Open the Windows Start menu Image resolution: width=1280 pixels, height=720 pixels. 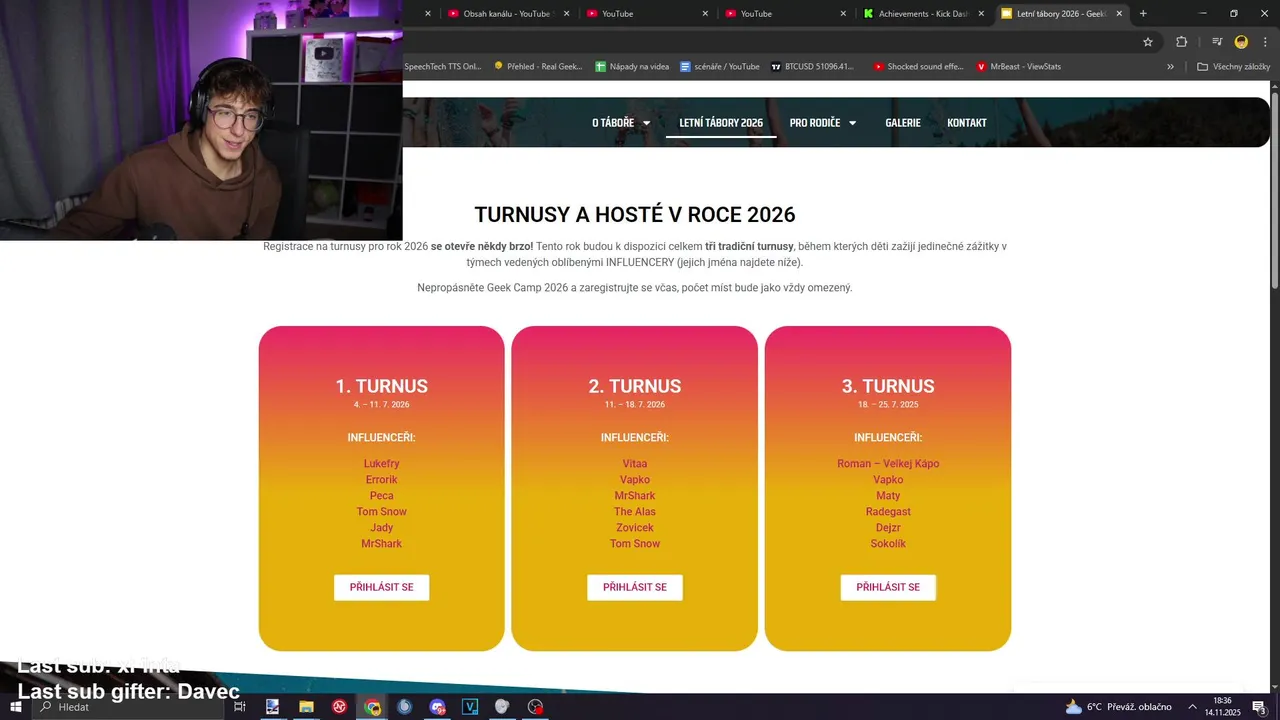pos(15,707)
